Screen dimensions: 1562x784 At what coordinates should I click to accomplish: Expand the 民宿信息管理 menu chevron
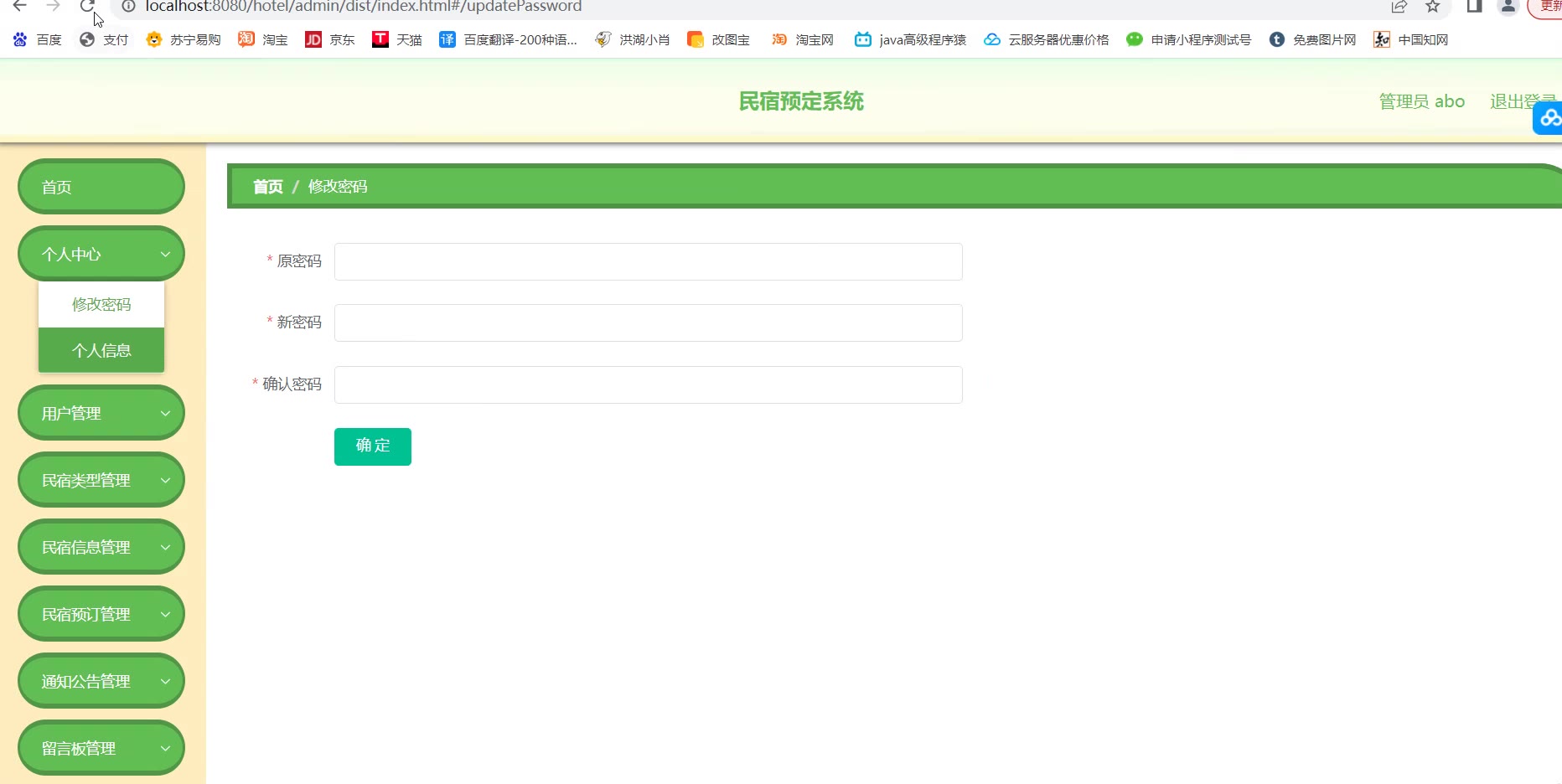pyautogui.click(x=165, y=547)
